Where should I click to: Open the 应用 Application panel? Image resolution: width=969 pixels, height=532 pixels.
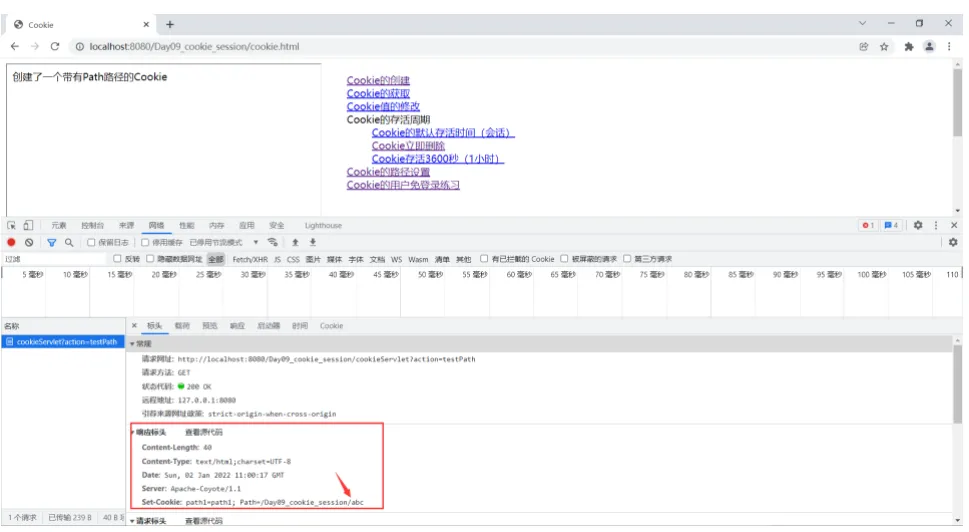point(247,226)
